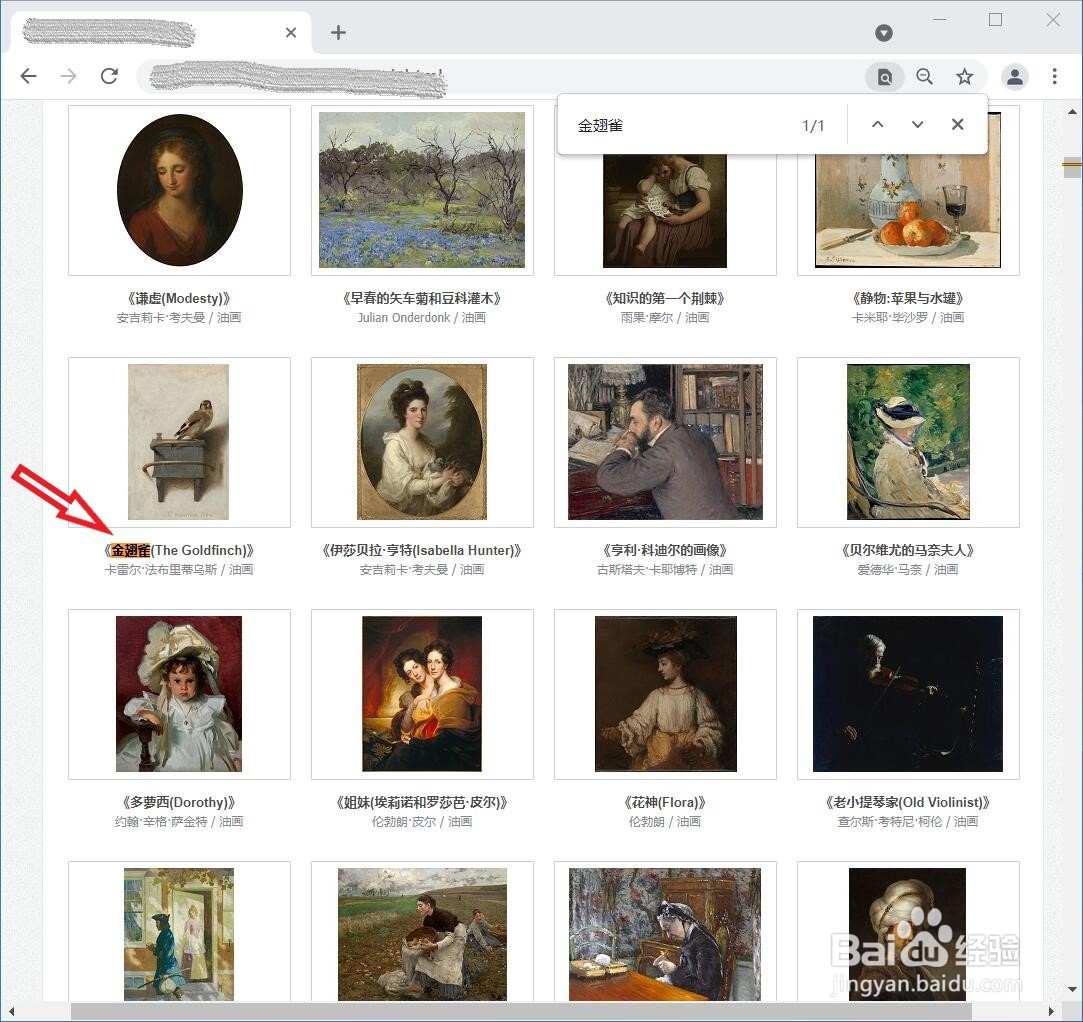
Task: Open the Old Violinist painting thumbnail
Action: [x=908, y=694]
